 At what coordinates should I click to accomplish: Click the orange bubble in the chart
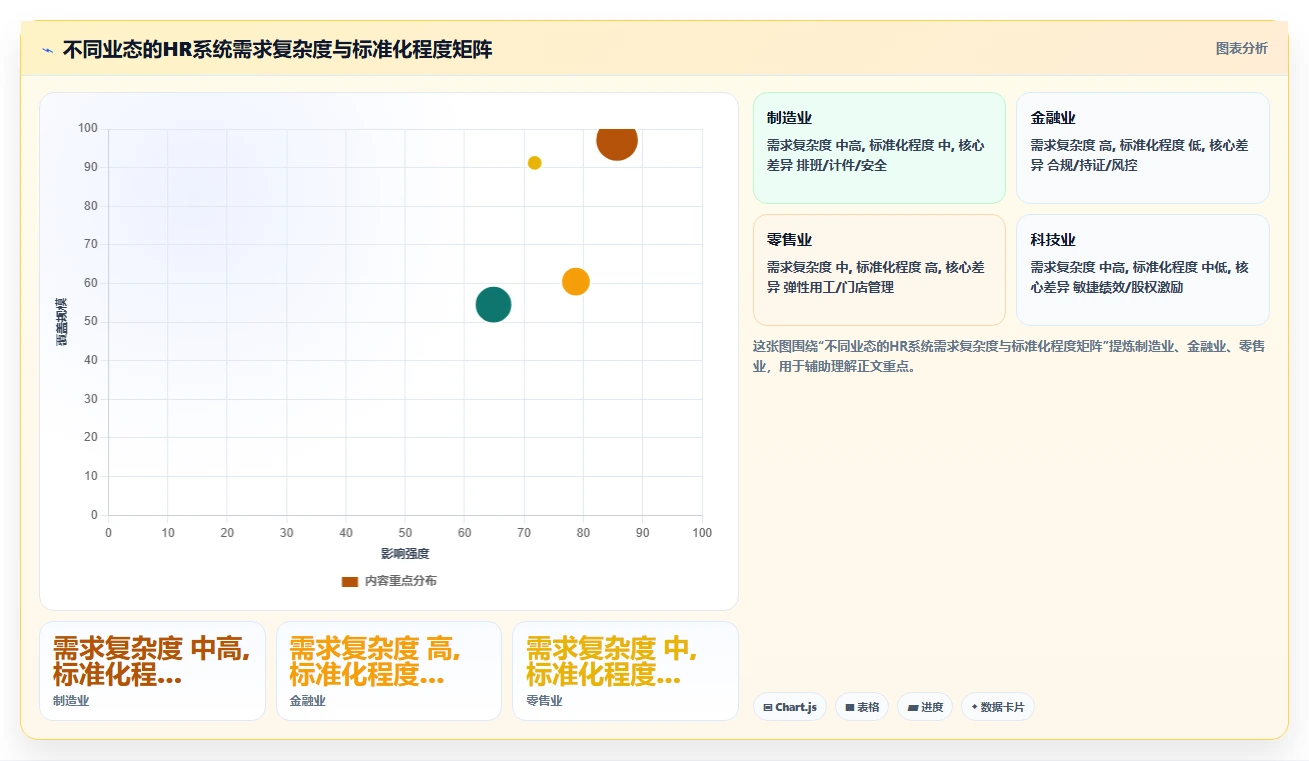pyautogui.click(x=575, y=282)
